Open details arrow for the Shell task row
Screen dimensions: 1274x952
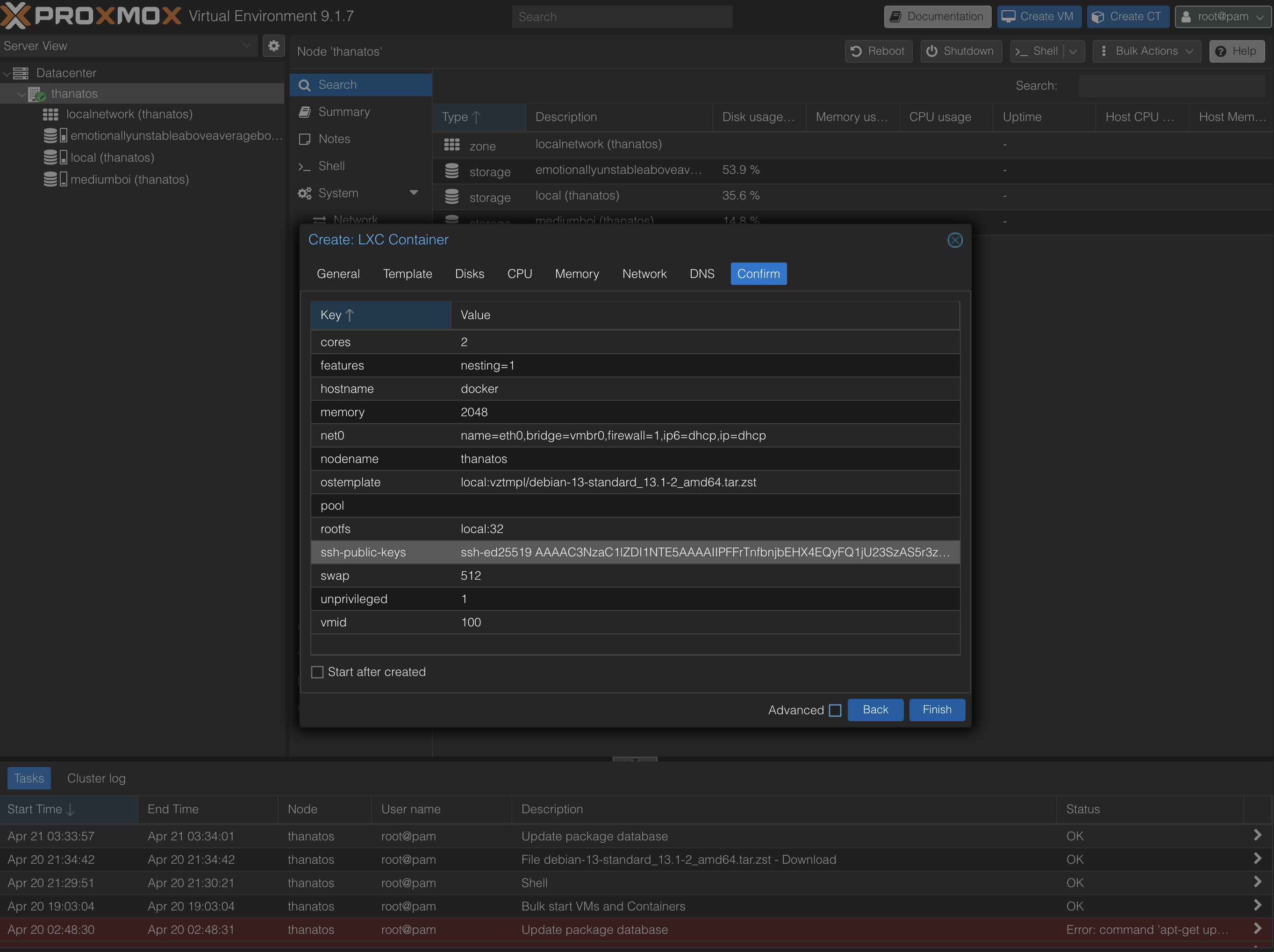(x=1257, y=882)
